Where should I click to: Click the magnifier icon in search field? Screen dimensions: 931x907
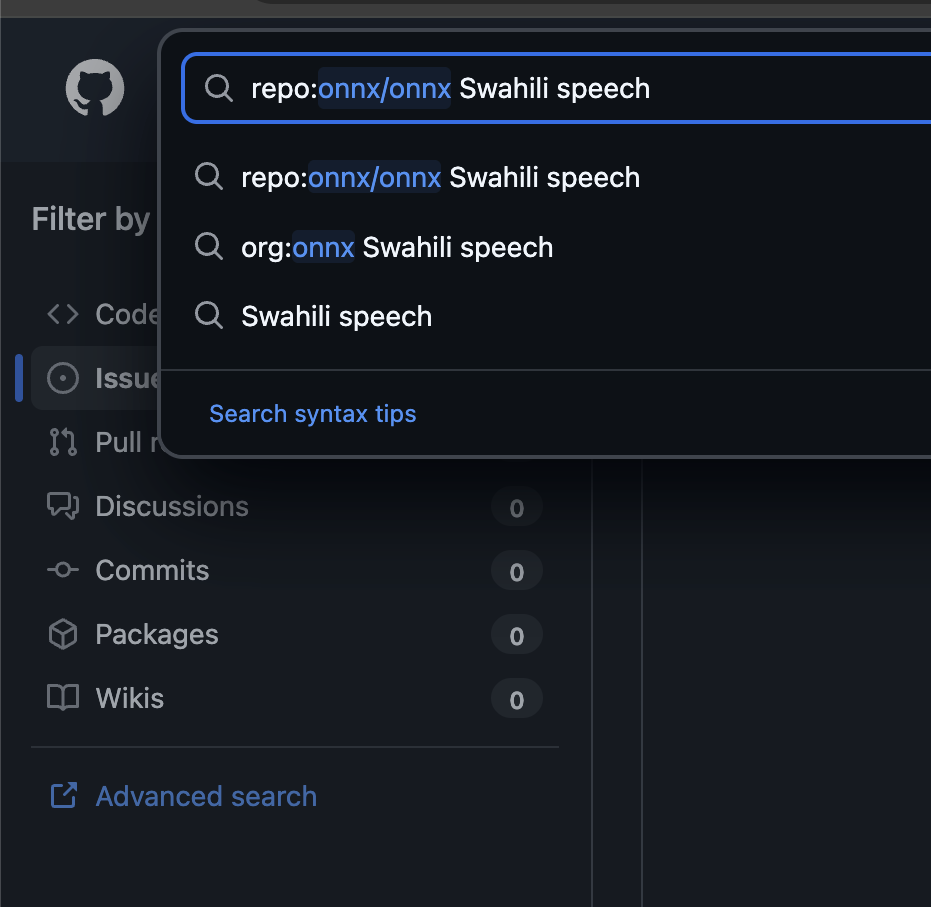(218, 88)
